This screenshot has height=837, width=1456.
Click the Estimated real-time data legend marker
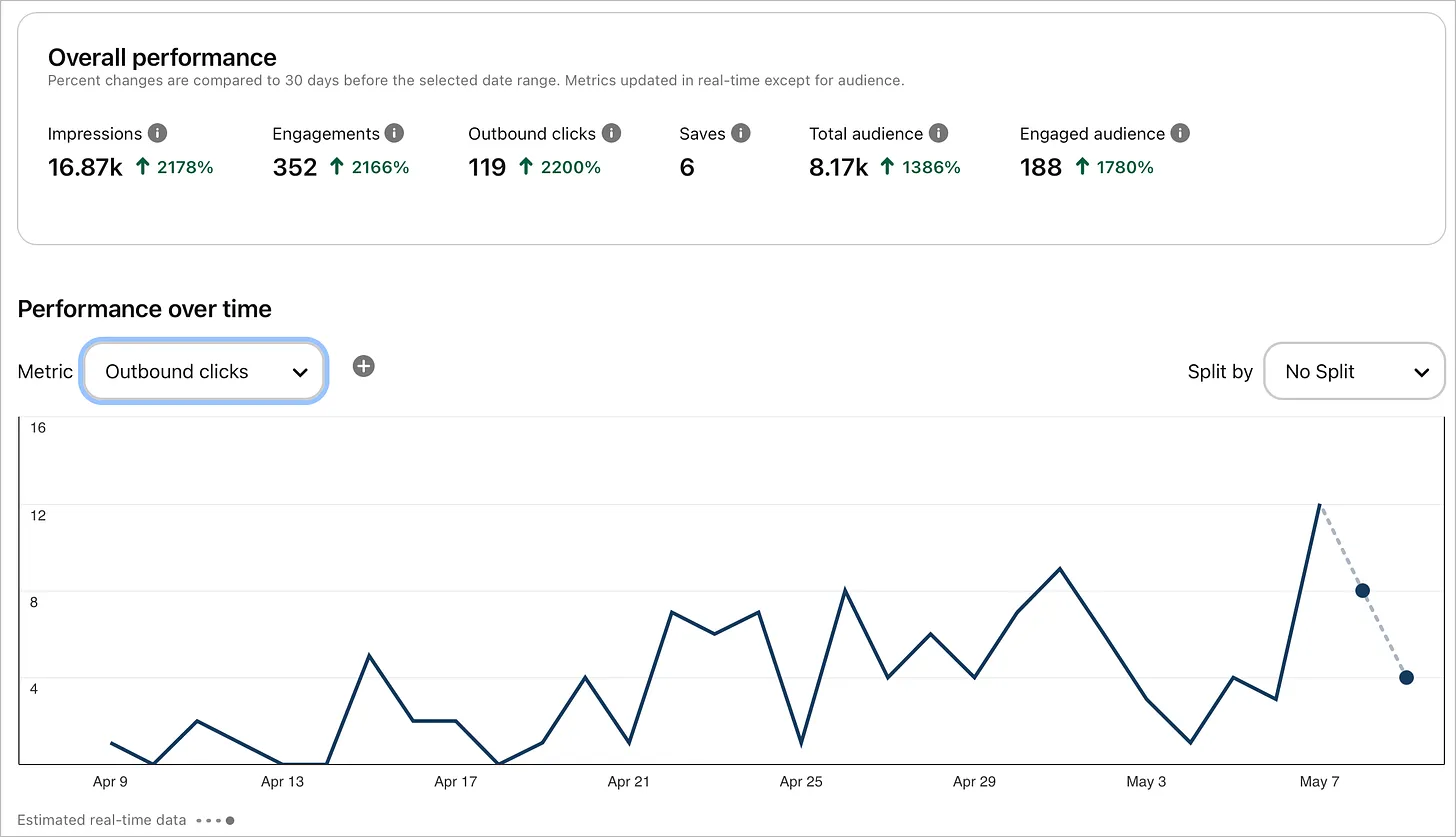(x=216, y=820)
